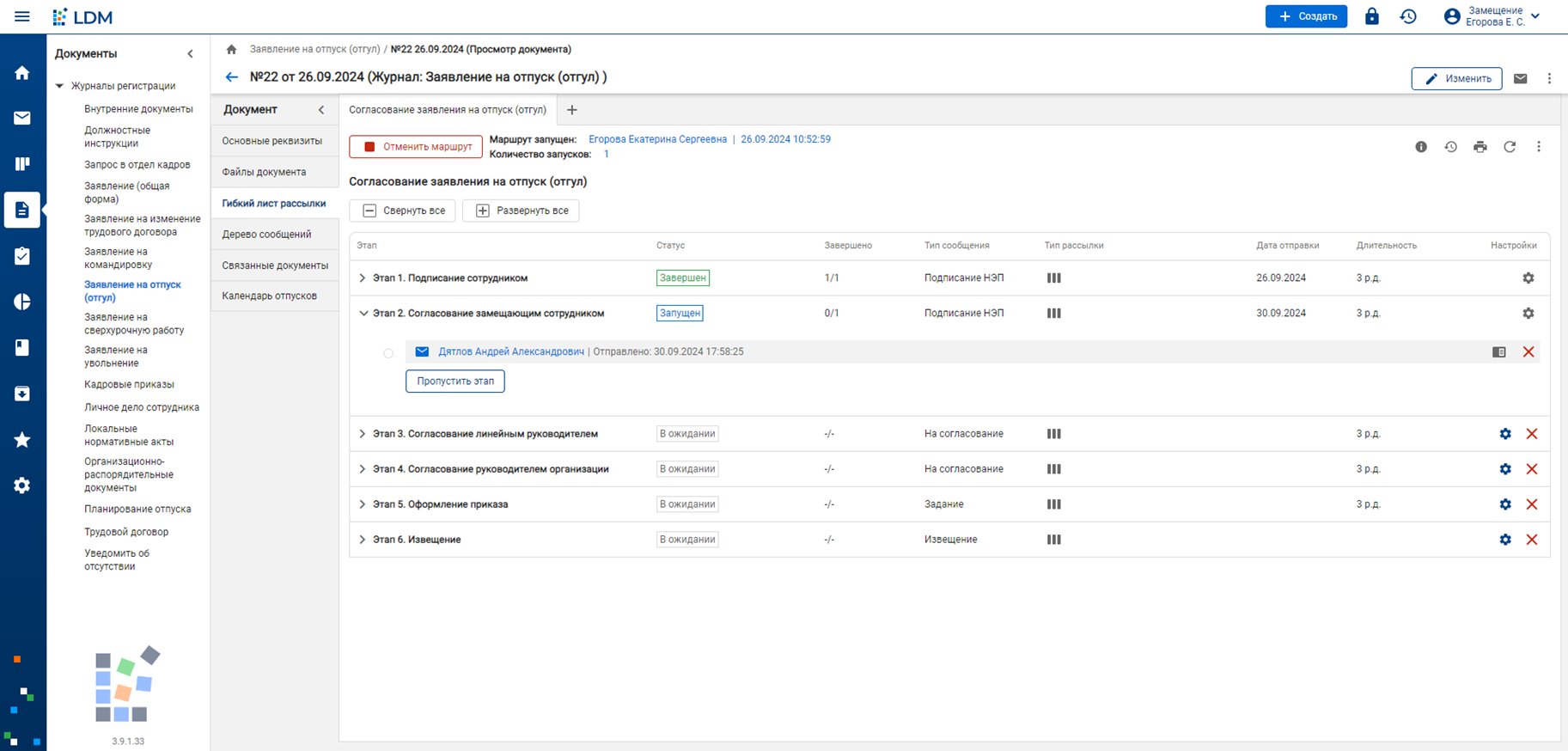Refresh the route sheet
1568x751 pixels.
click(1510, 147)
